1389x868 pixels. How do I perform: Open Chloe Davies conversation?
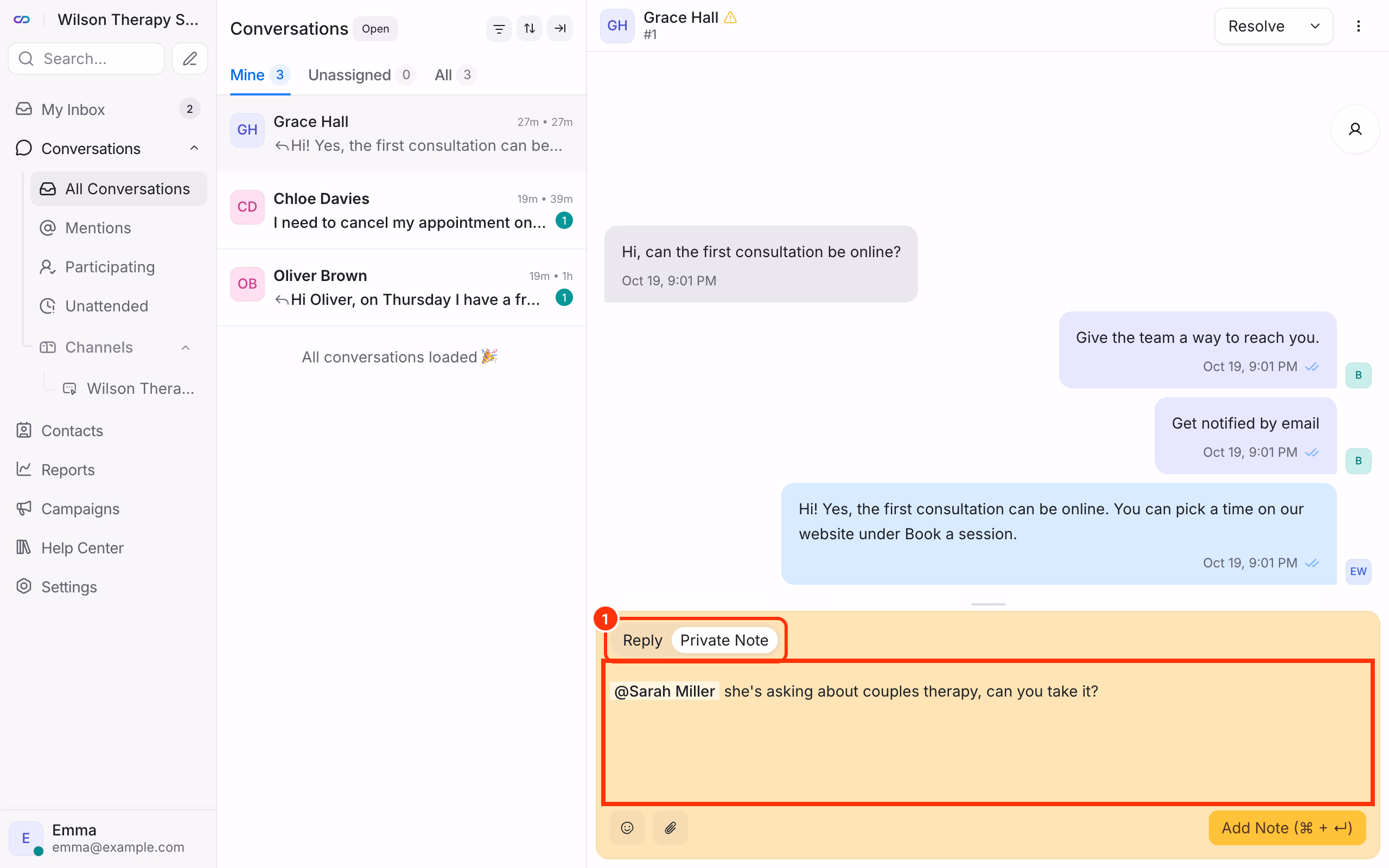click(401, 210)
